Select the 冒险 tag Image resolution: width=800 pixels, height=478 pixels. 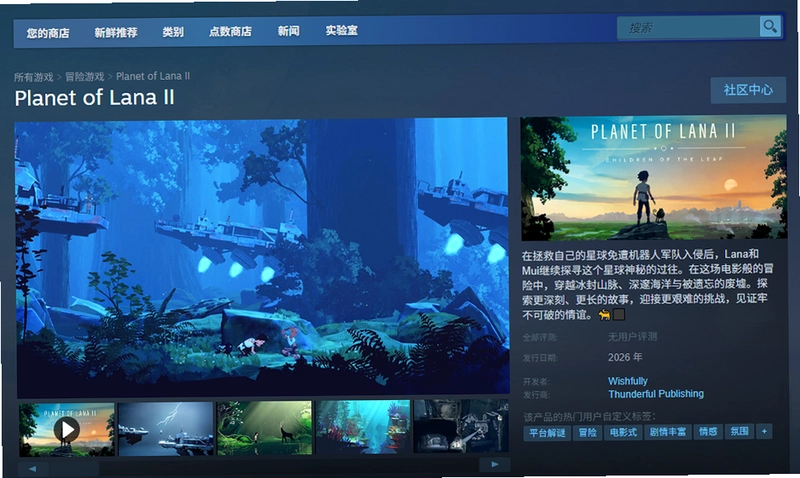click(x=588, y=433)
